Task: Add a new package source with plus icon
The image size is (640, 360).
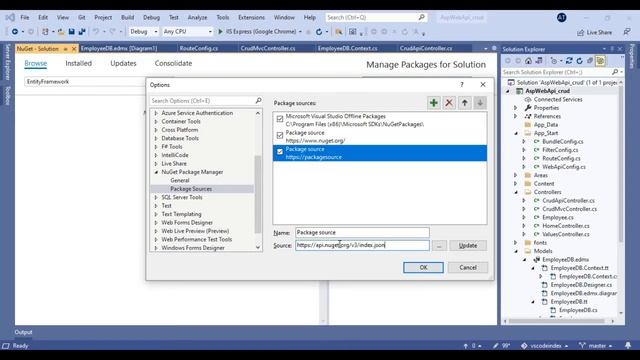Action: click(x=433, y=103)
